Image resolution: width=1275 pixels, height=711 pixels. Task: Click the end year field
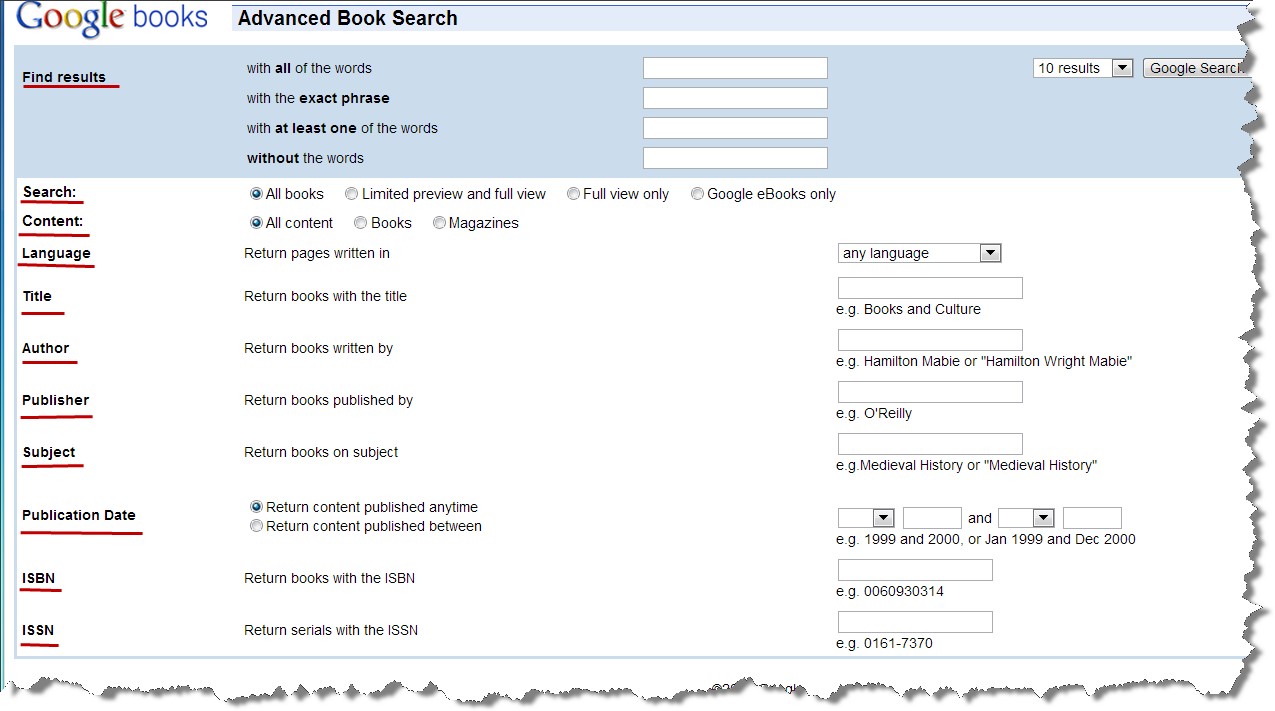pos(1092,518)
